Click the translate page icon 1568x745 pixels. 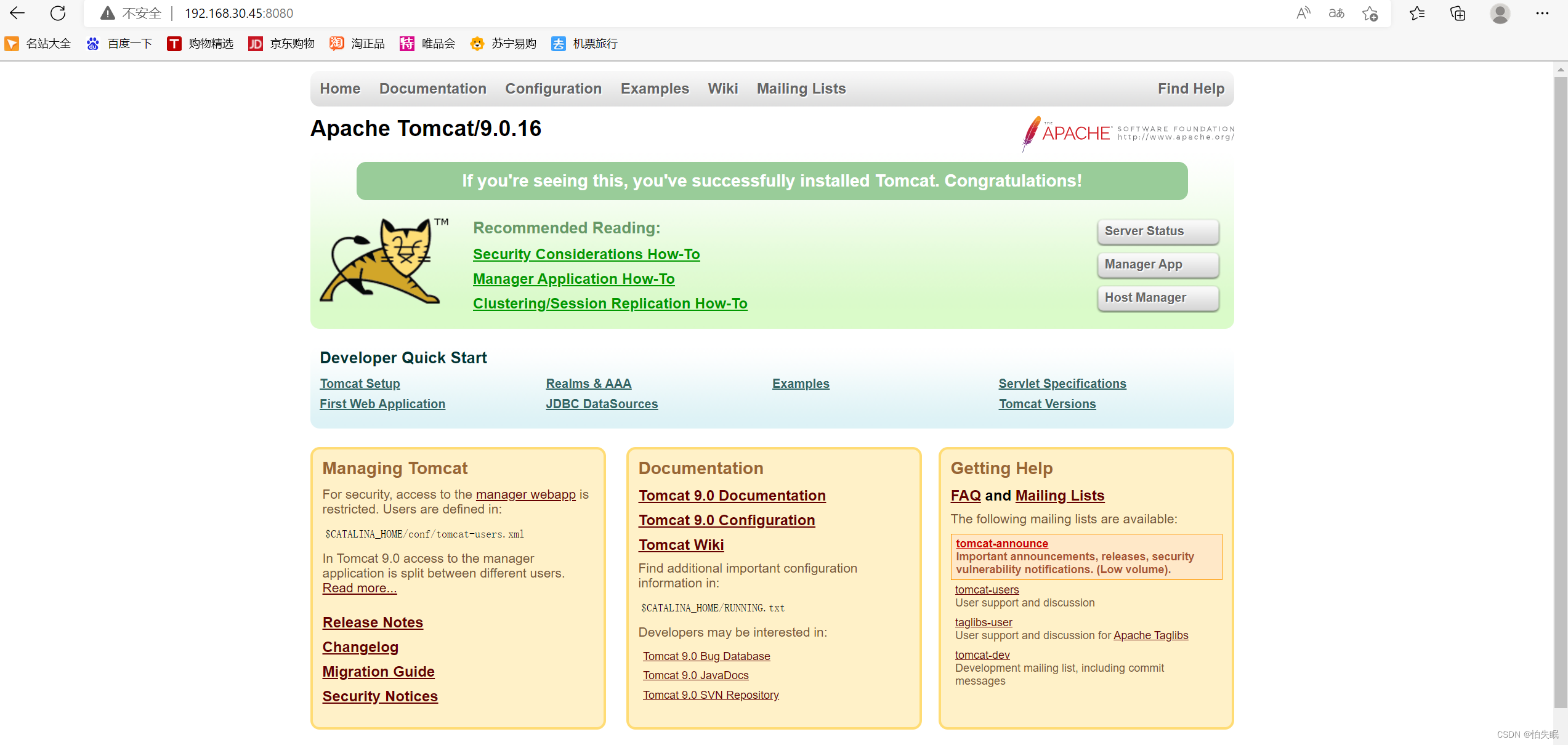(1336, 13)
